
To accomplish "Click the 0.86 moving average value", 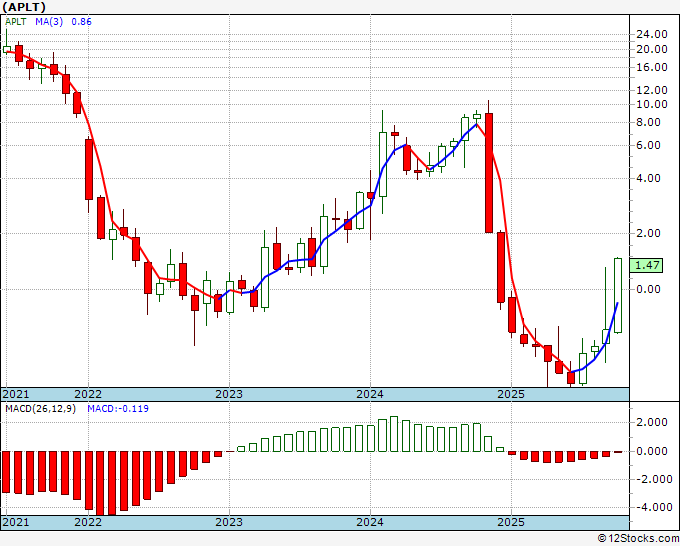I will pyautogui.click(x=81, y=22).
